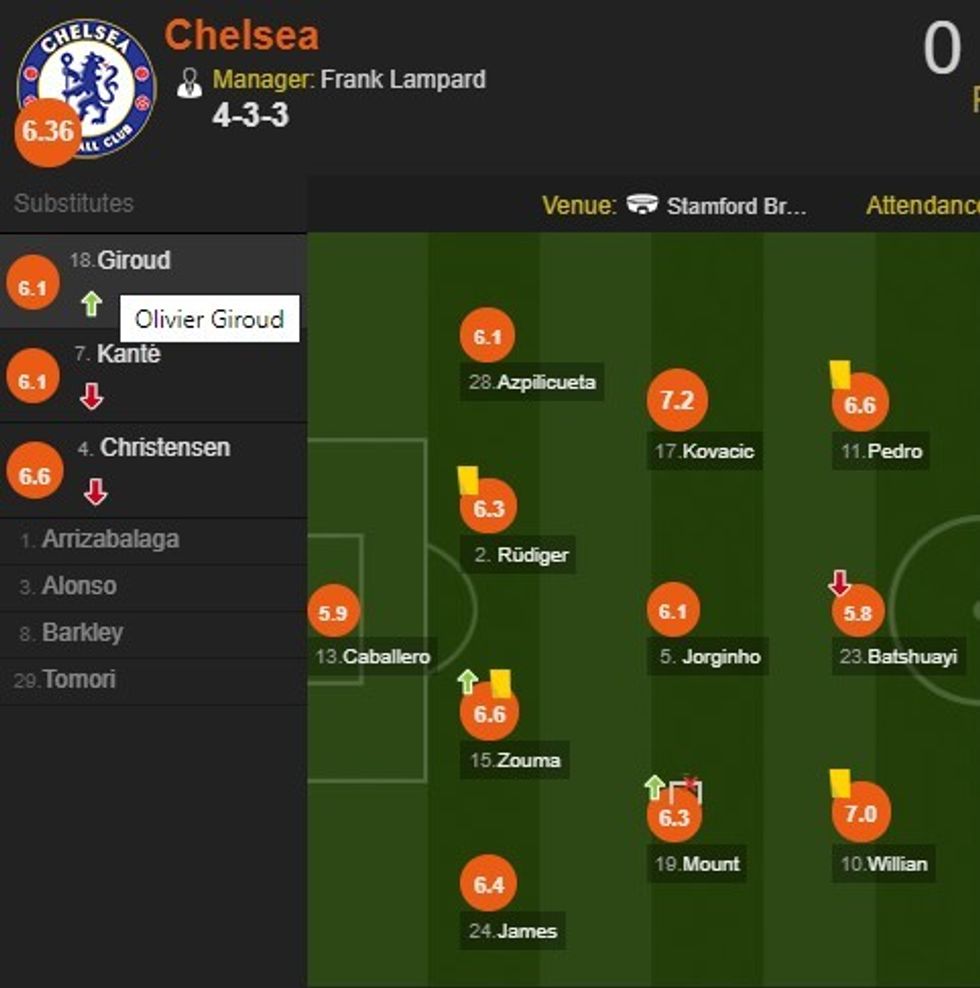Click Kovacic's 7.2 rating circle
Viewport: 980px width, 988px height.
tap(677, 401)
